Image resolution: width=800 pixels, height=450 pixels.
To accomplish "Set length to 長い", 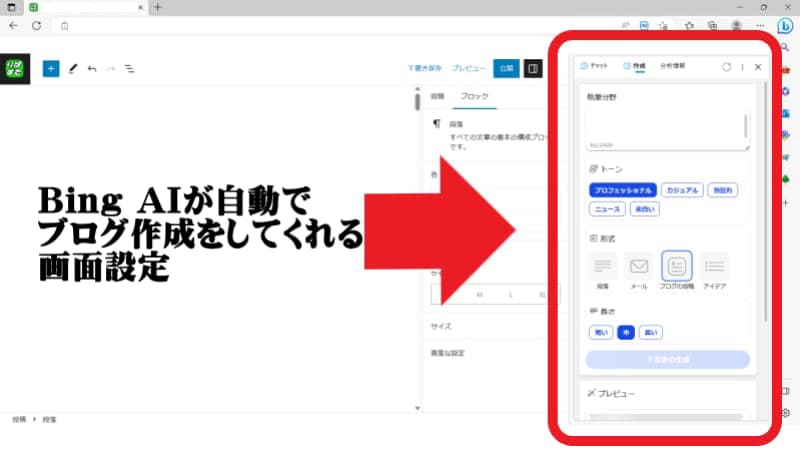I will tap(651, 333).
